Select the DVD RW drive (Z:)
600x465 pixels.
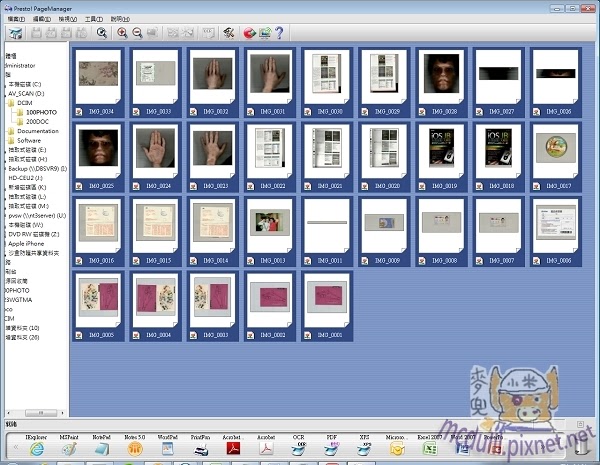tap(34, 234)
